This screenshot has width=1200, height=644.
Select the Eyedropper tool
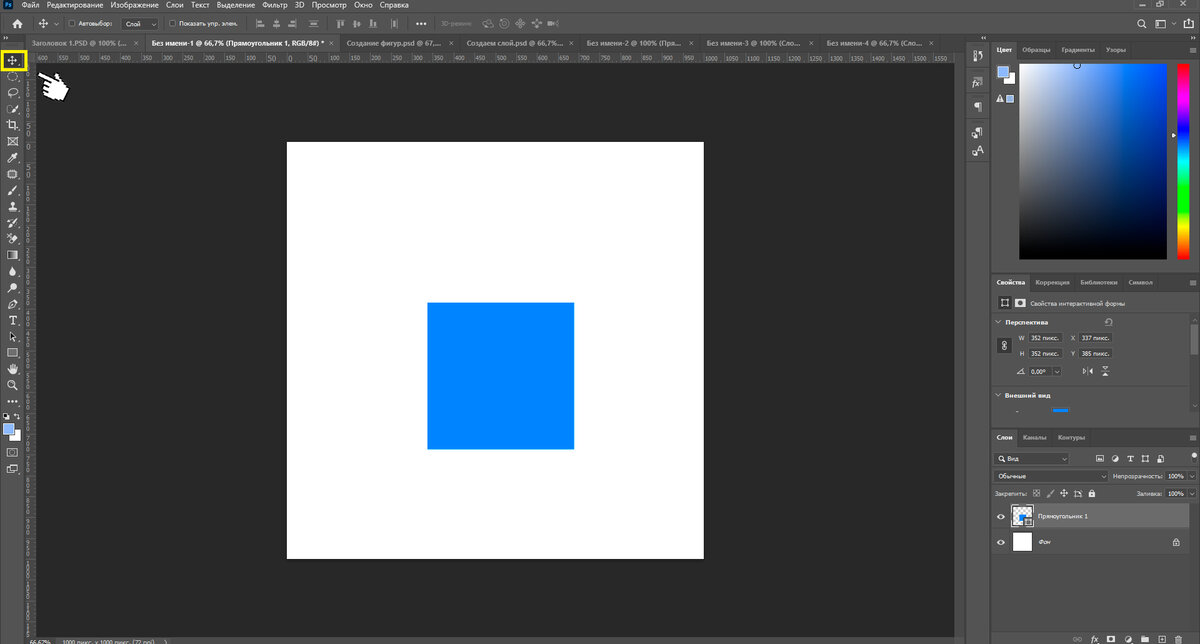tap(13, 158)
